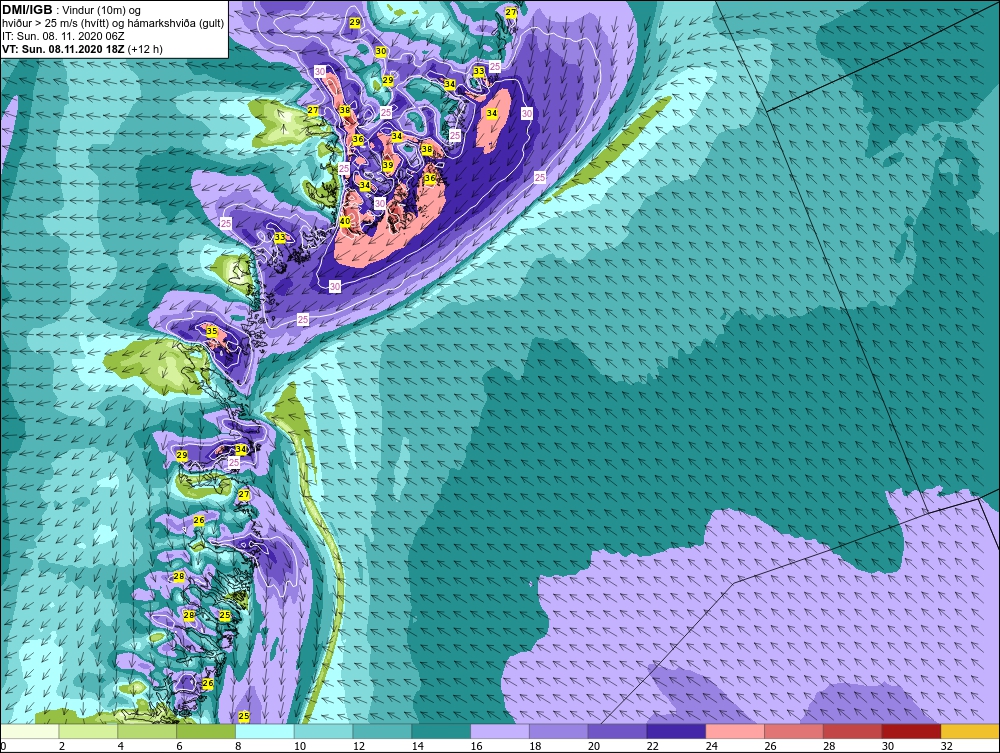Select the dark teal 14–16 m/s legend swatch
The height and width of the screenshot is (753, 1000).
(x=441, y=731)
